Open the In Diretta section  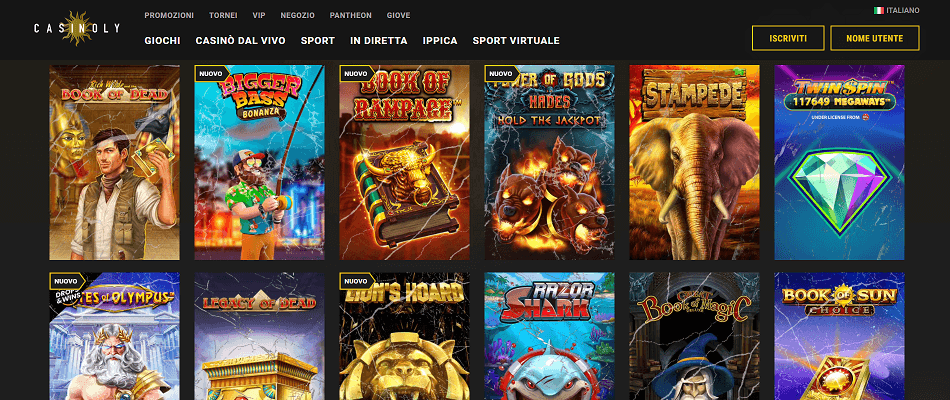[379, 41]
